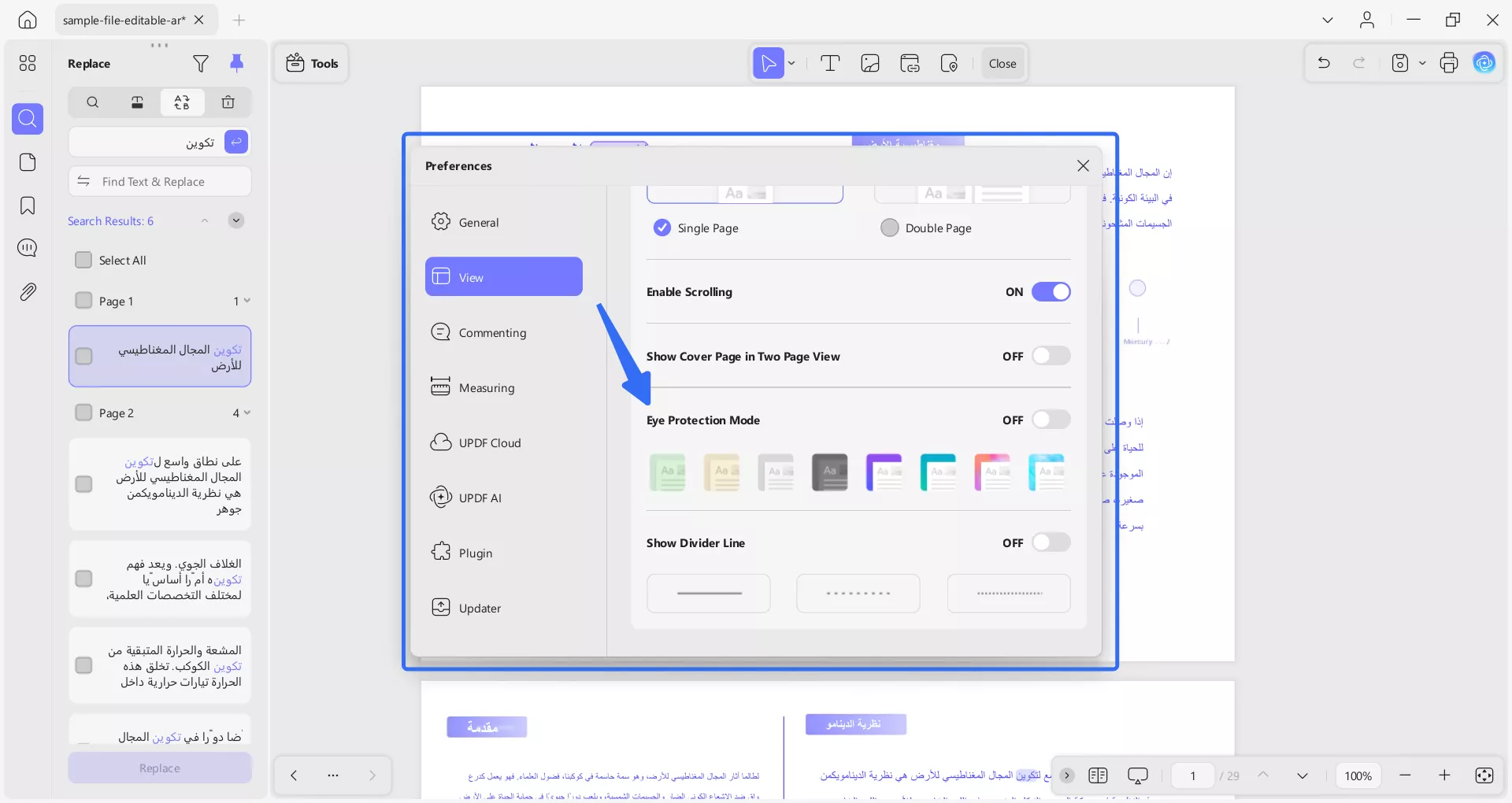
Task: Open the comments list sidebar icon
Action: [x=28, y=248]
